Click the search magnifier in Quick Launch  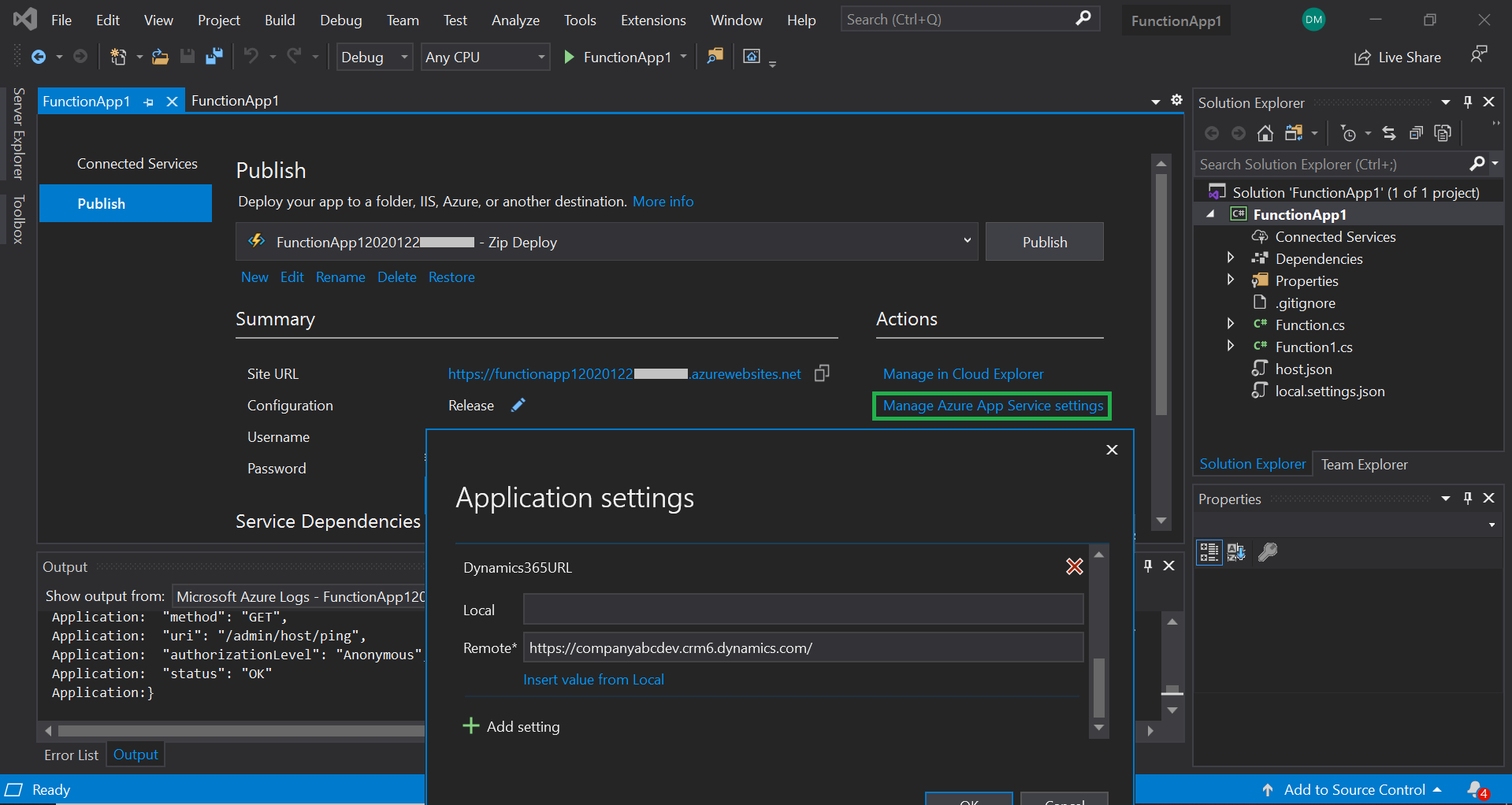[x=1083, y=18]
